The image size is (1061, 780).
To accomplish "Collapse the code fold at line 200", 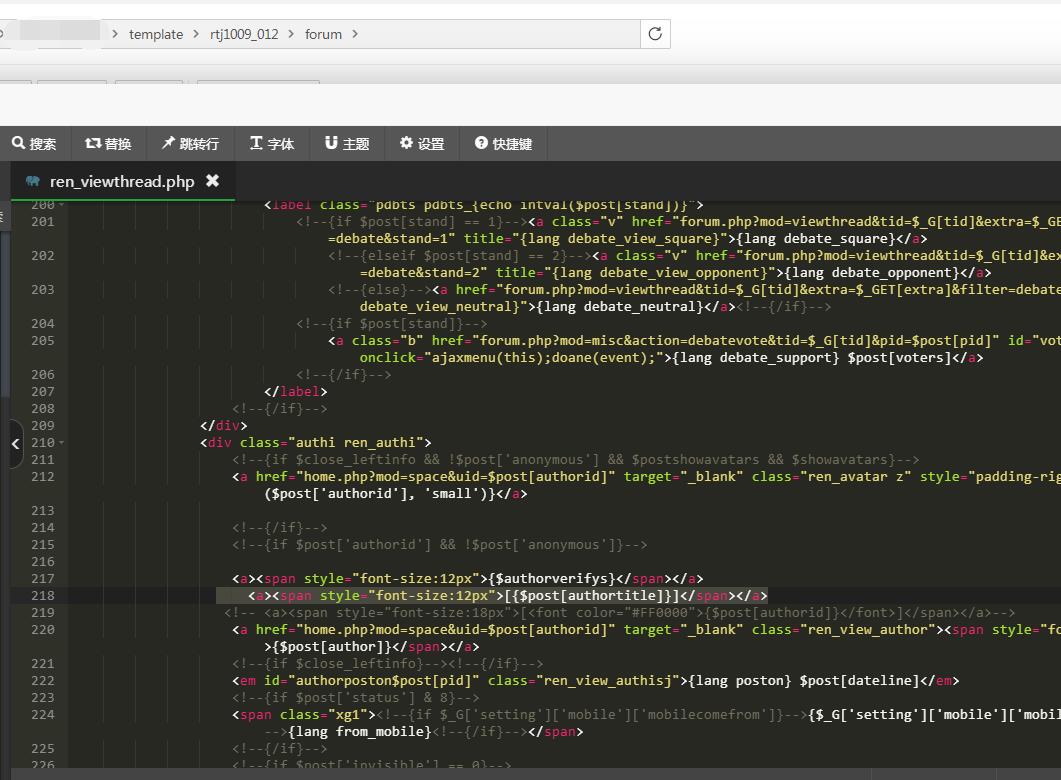I will pyautogui.click(x=62, y=205).
